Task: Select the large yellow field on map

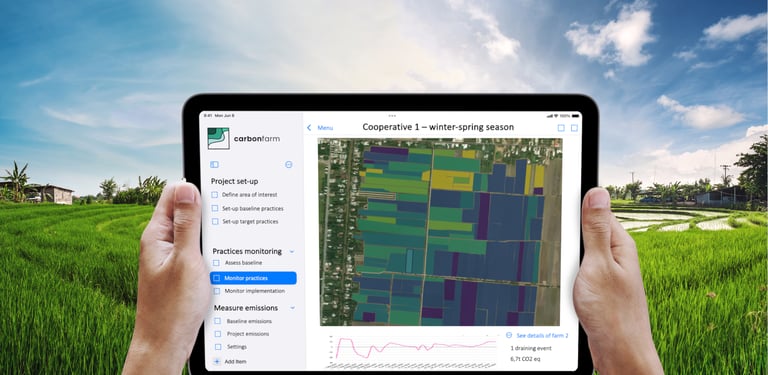Action: coord(451,180)
